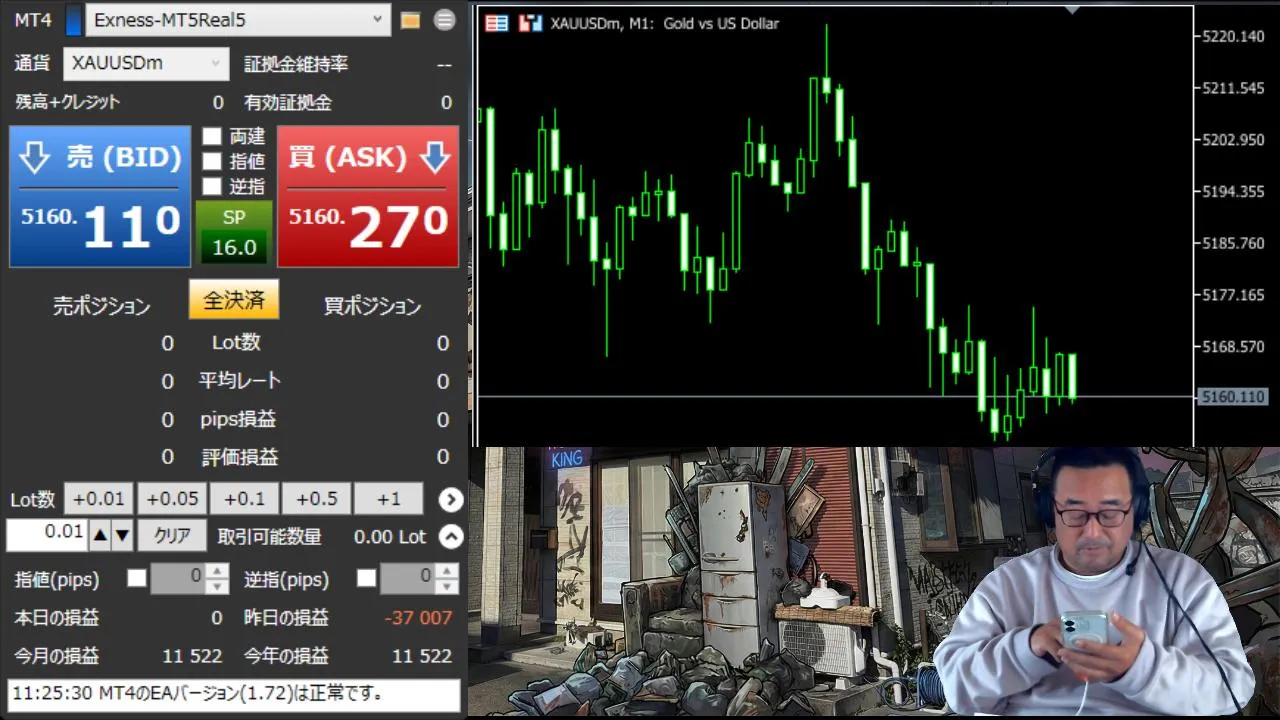This screenshot has height=720, width=1280.
Task: Enable the 逆指 order checkbox
Action: tap(212, 186)
